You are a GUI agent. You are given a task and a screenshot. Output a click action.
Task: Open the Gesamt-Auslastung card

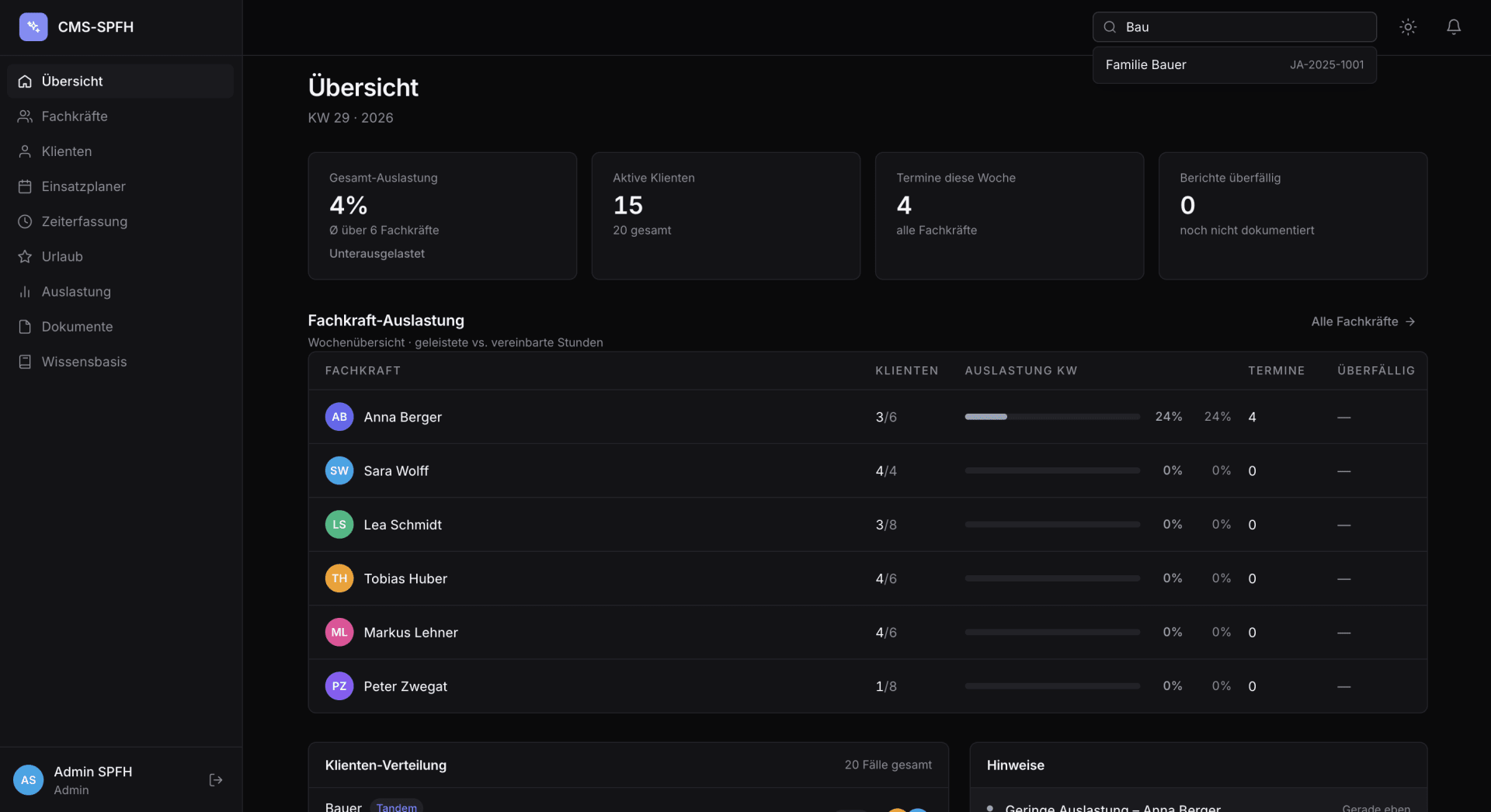pos(443,216)
